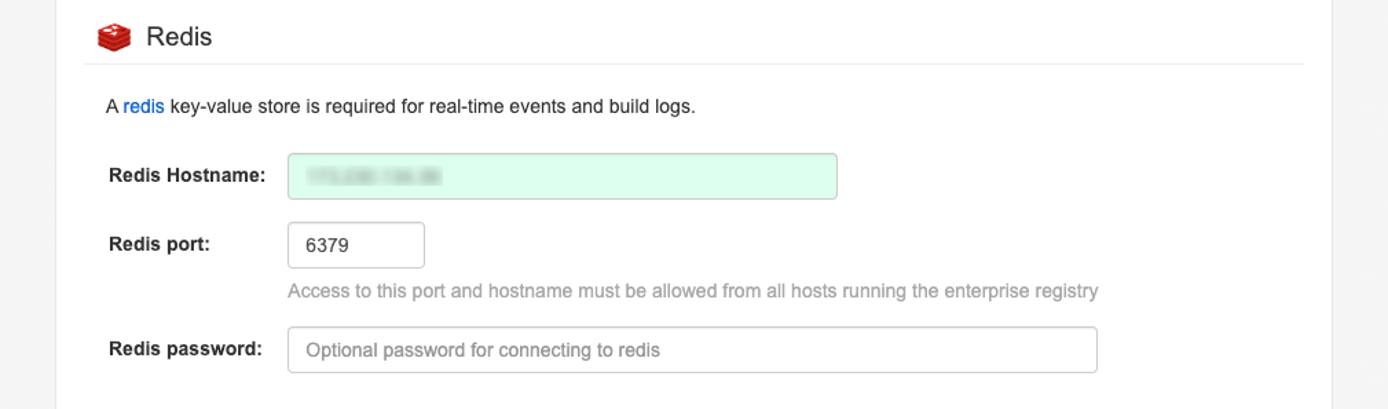Focus the Redis port input field

pyautogui.click(x=356, y=245)
